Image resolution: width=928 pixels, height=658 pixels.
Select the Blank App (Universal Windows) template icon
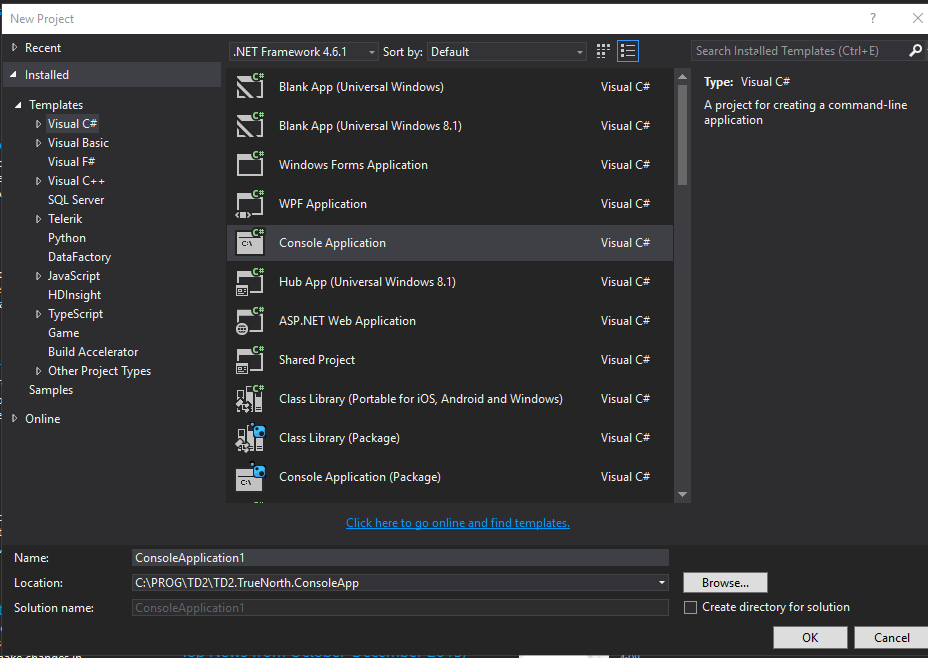point(249,86)
